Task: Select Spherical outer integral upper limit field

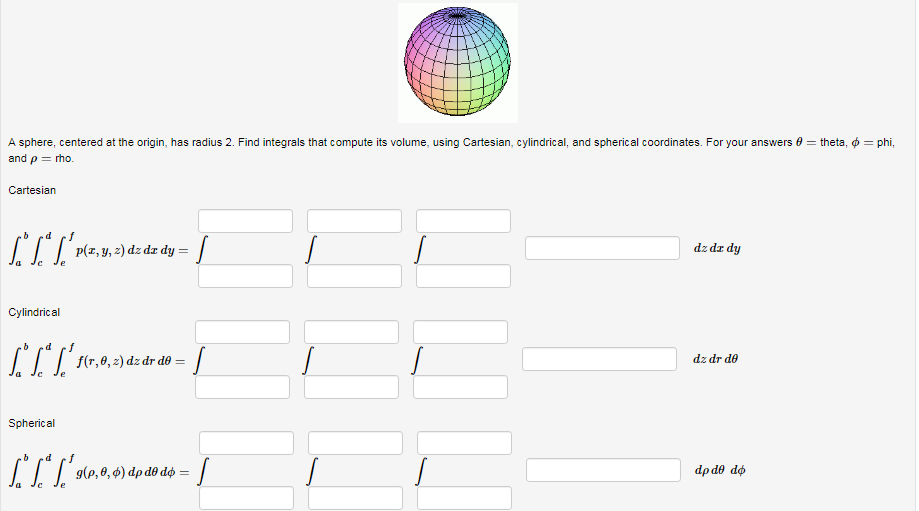Action: pyautogui.click(x=247, y=443)
